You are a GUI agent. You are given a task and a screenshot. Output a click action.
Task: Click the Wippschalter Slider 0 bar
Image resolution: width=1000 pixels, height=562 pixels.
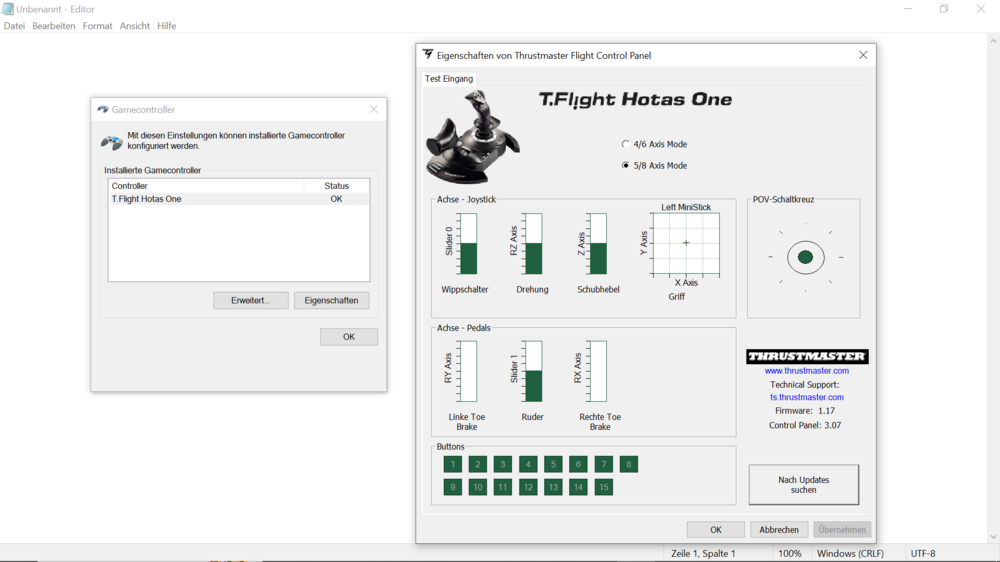[x=469, y=244]
